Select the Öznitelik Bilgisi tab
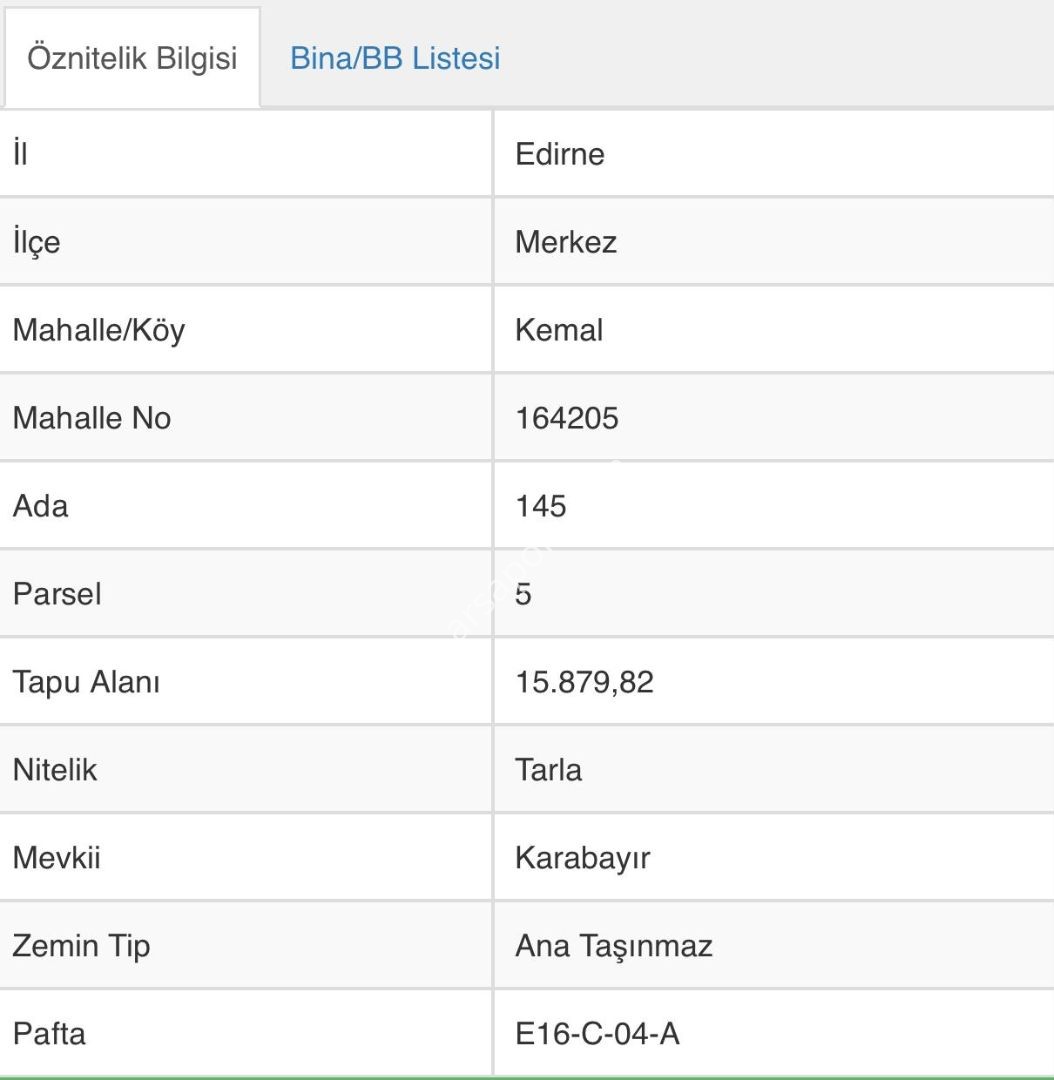 click(132, 58)
